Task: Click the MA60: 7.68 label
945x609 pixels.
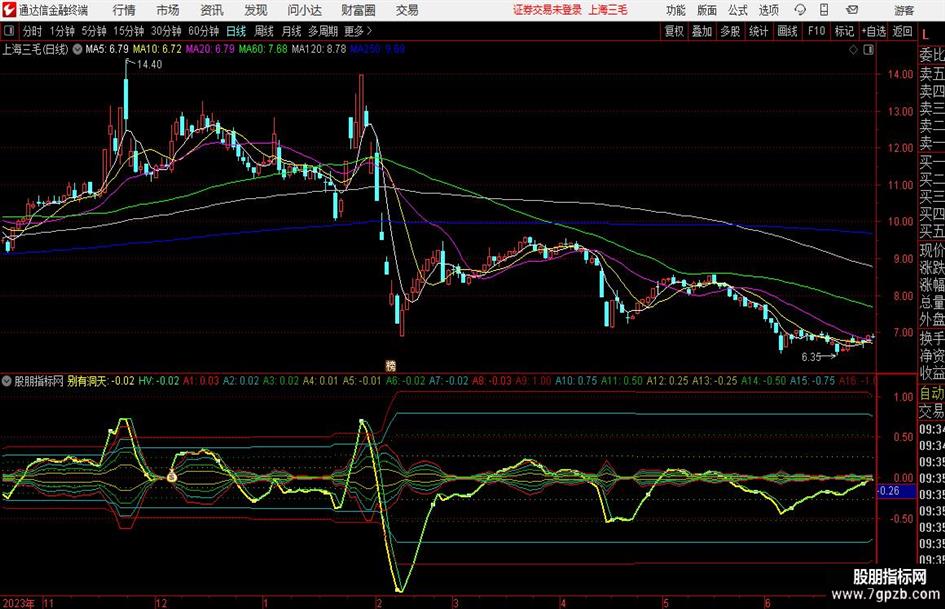Action: click(x=263, y=49)
